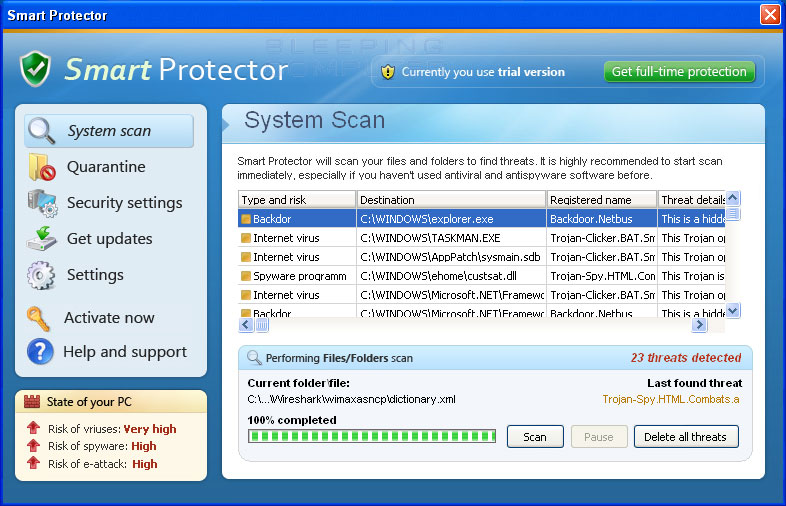Open the Quarantine section
Screen dimensions: 786x506
coord(106,167)
